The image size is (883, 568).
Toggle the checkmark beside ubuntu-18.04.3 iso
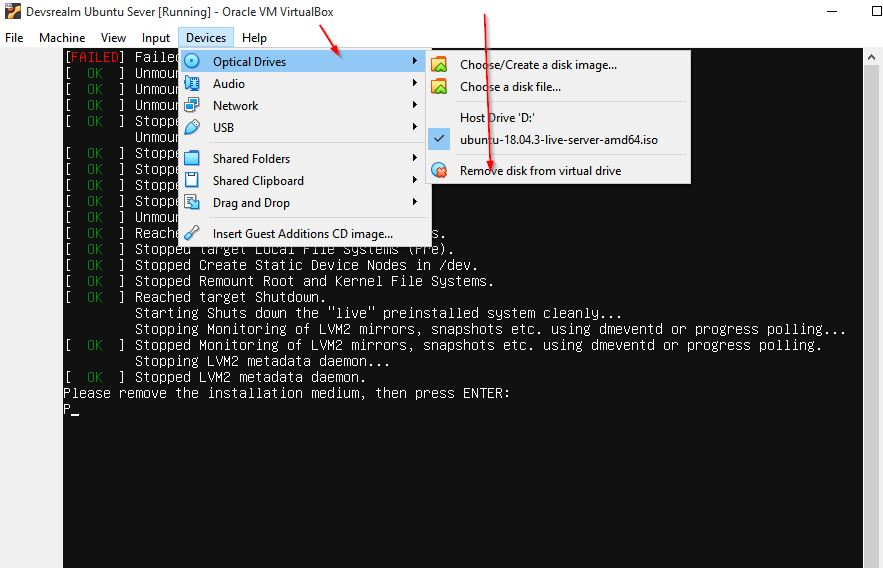point(439,138)
